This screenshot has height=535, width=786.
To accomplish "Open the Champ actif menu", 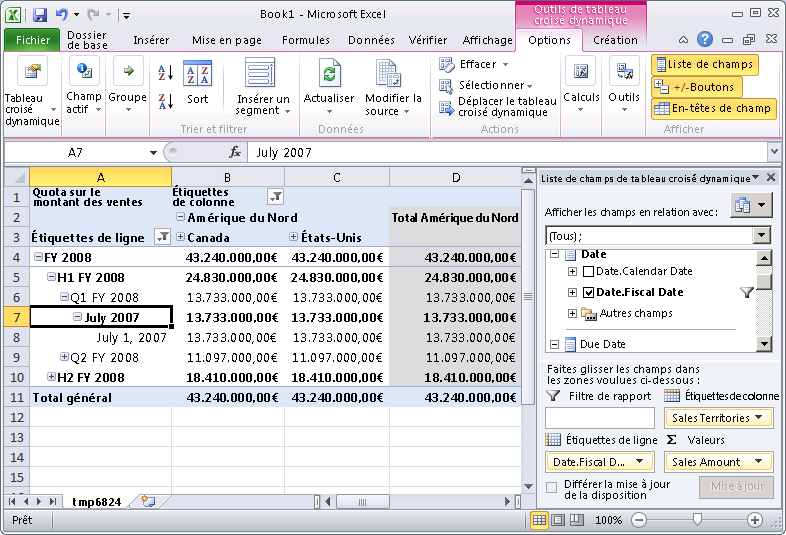I will 84,86.
